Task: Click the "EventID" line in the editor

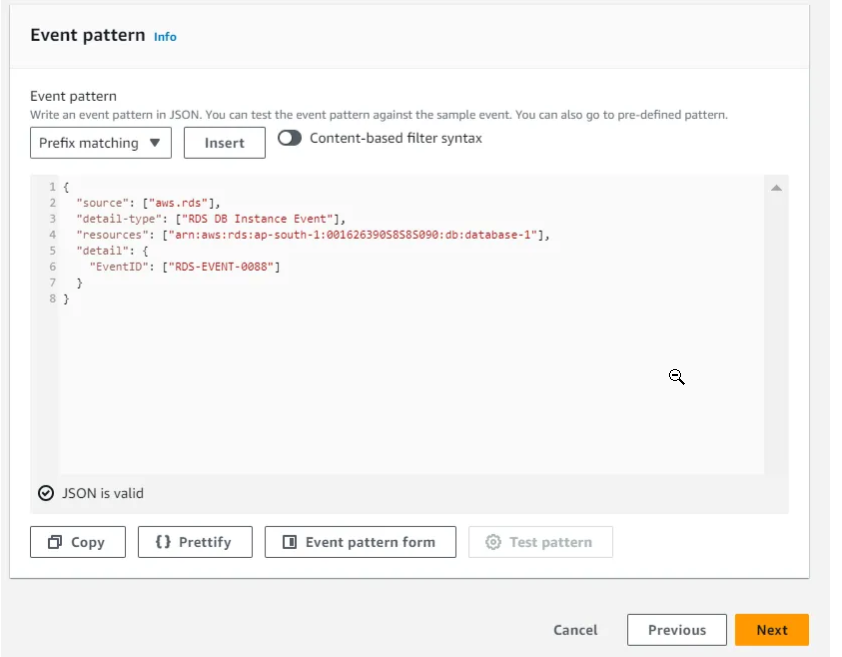Action: [186, 267]
